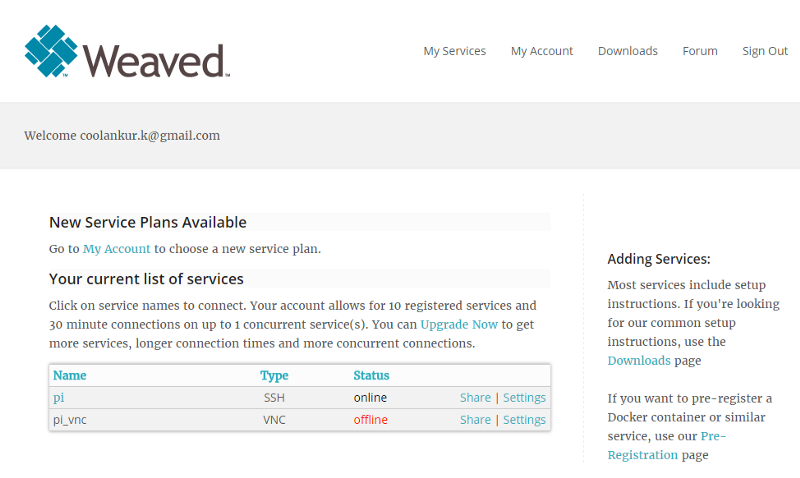Click the Weaved logo
This screenshot has height=478, width=800.
[x=127, y=51]
